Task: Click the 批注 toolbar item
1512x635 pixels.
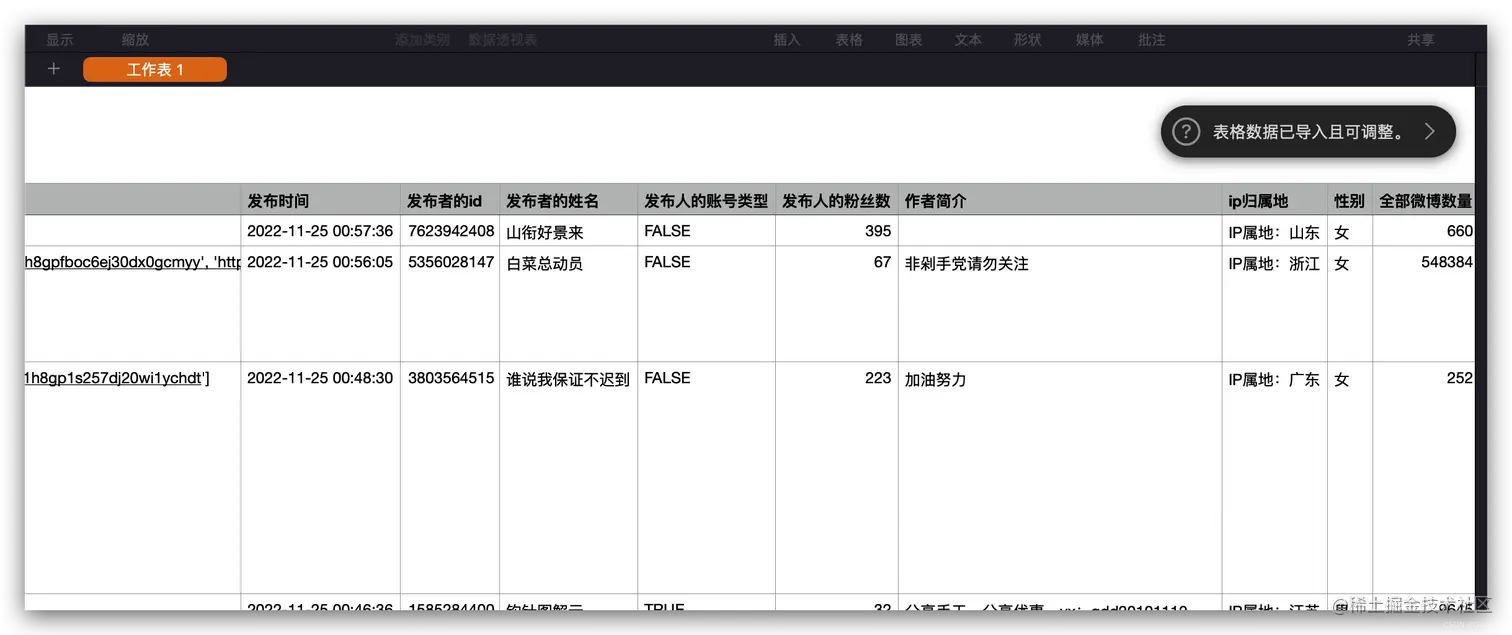Action: click(1152, 40)
